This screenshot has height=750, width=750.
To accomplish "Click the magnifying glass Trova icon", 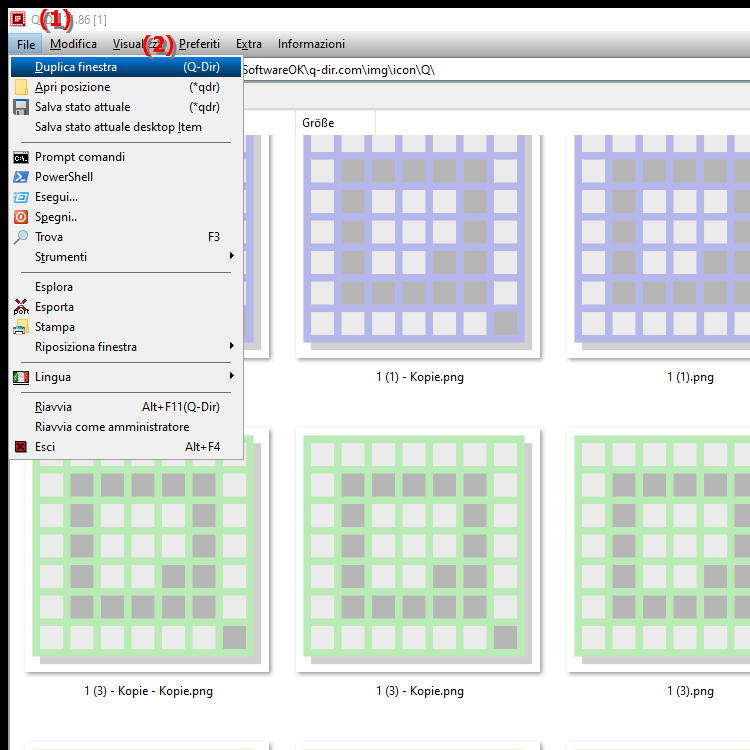I will coord(21,237).
